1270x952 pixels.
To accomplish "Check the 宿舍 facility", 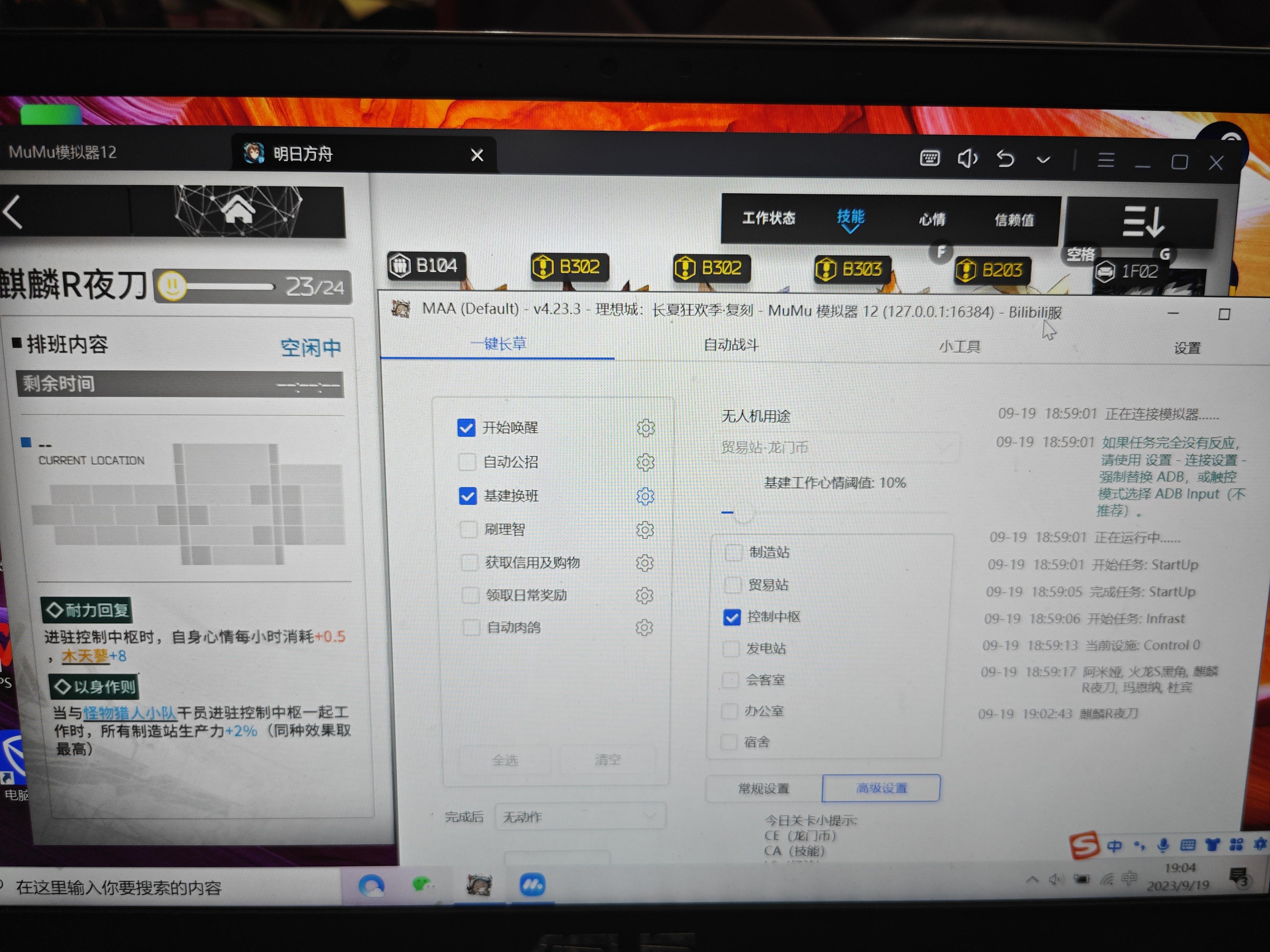I will coord(728,741).
